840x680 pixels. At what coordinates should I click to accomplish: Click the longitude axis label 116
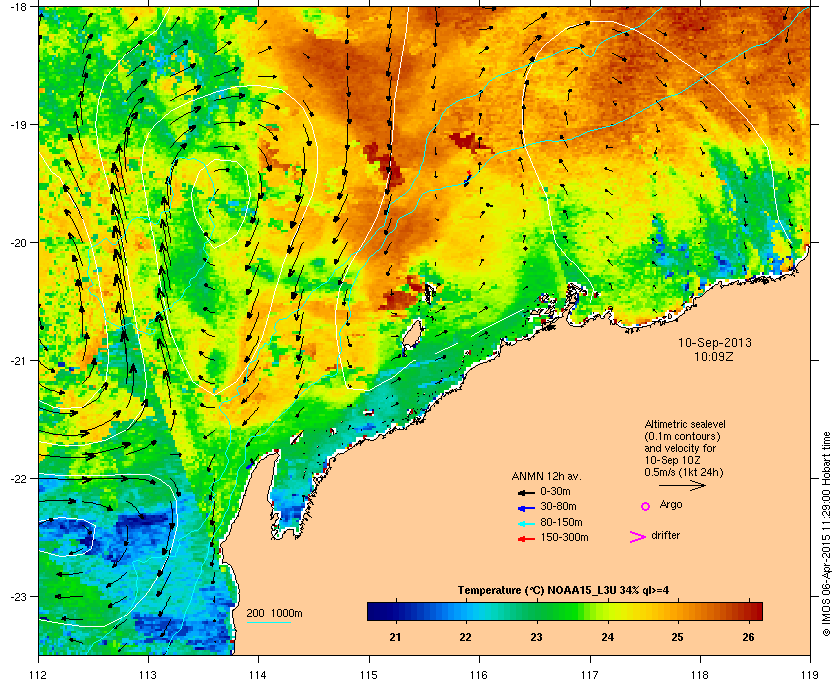[479, 674]
